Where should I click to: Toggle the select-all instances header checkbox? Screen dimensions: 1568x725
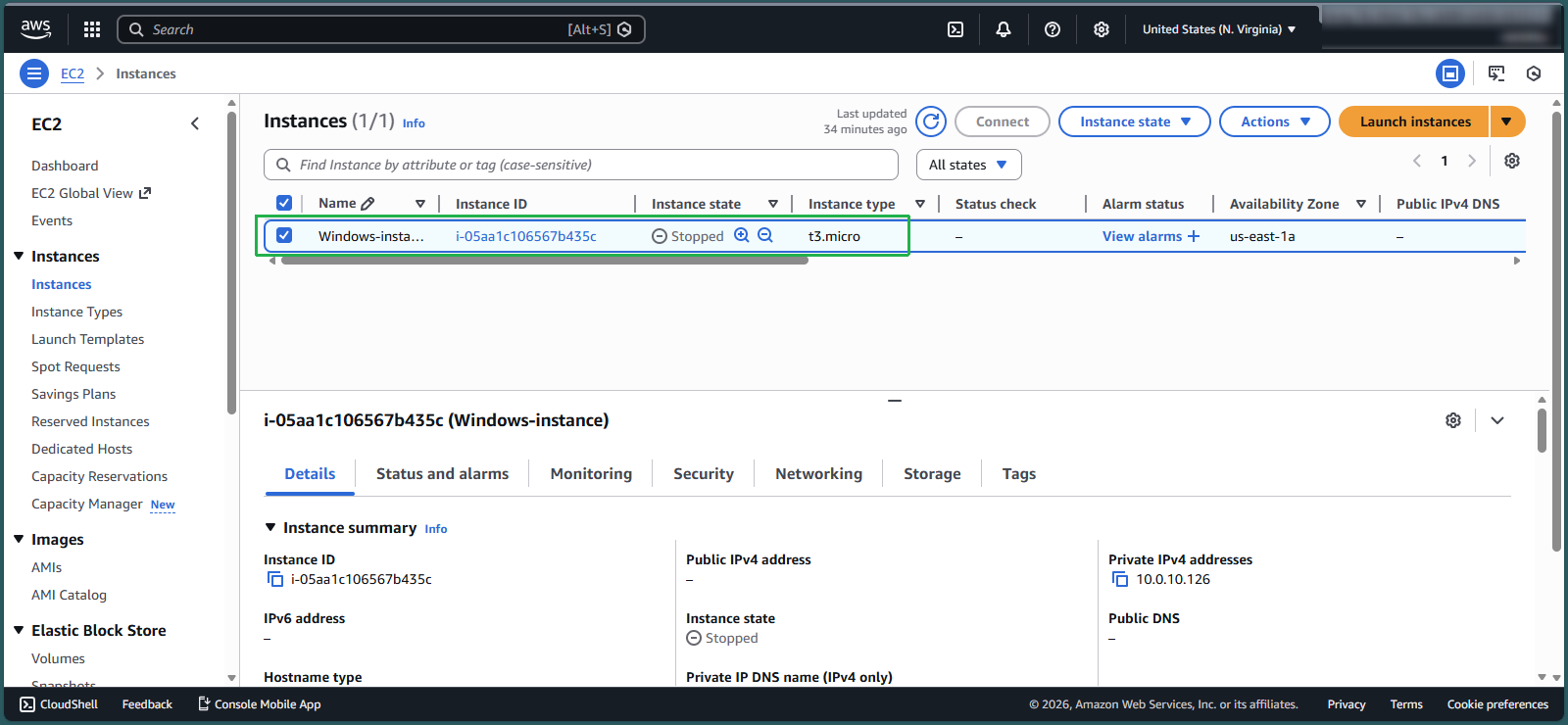point(284,203)
